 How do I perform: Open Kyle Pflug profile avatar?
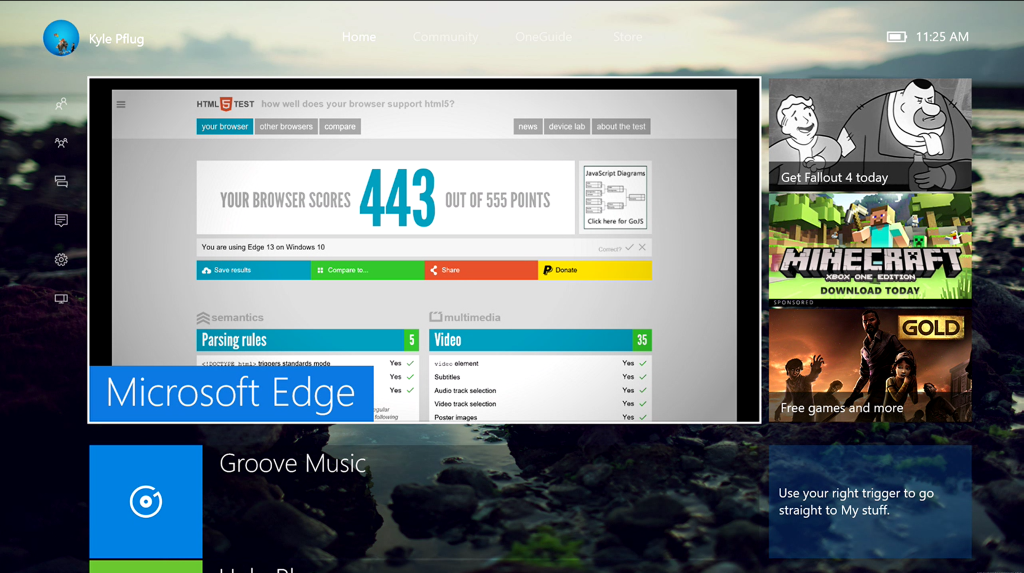(x=61, y=38)
